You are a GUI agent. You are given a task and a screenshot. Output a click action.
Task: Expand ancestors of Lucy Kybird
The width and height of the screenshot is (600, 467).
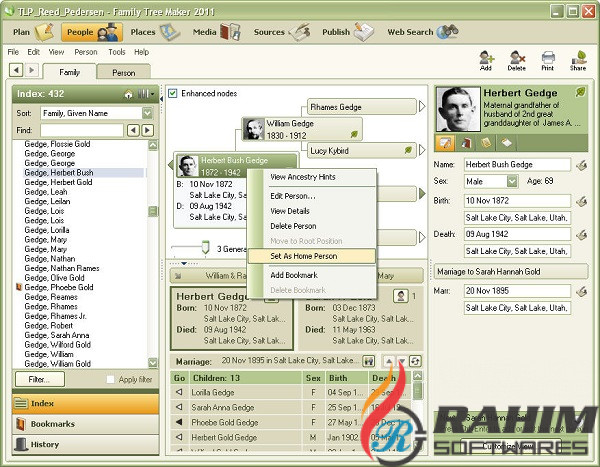click(x=422, y=150)
